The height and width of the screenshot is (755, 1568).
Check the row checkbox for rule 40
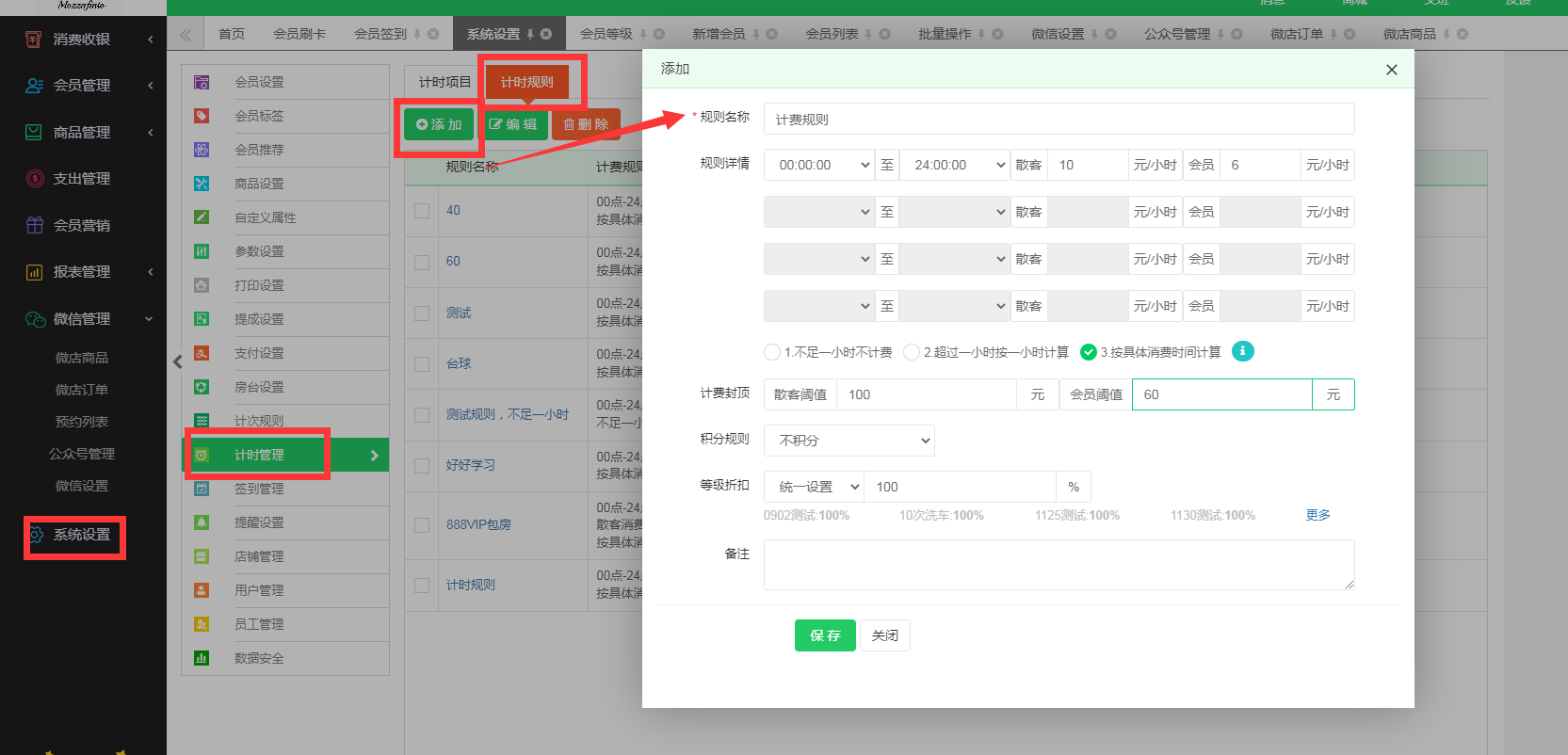422,211
